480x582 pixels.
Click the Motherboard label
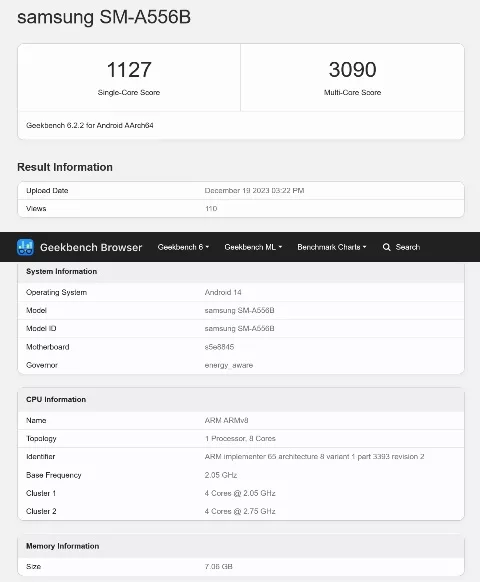[48, 347]
